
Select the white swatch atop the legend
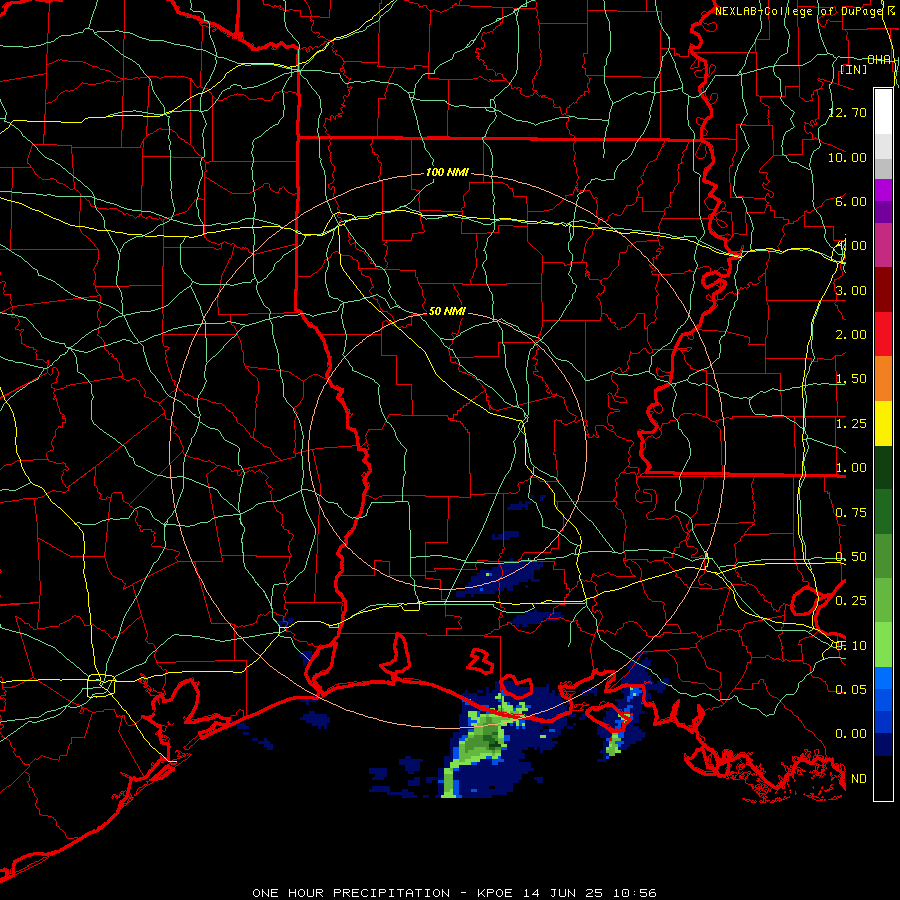[883, 112]
